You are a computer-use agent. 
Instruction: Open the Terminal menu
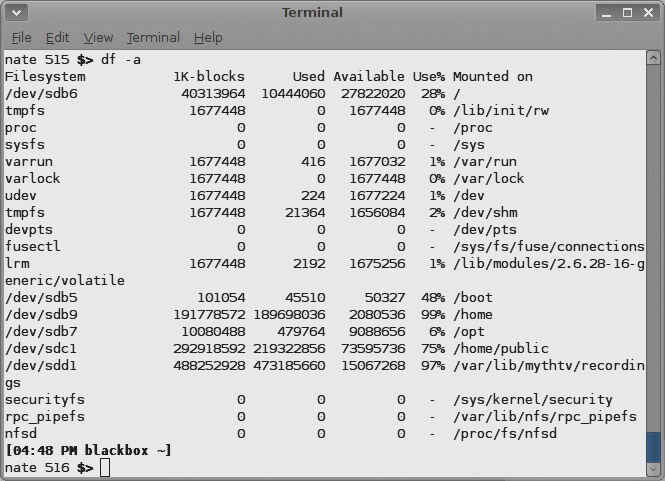tap(153, 38)
